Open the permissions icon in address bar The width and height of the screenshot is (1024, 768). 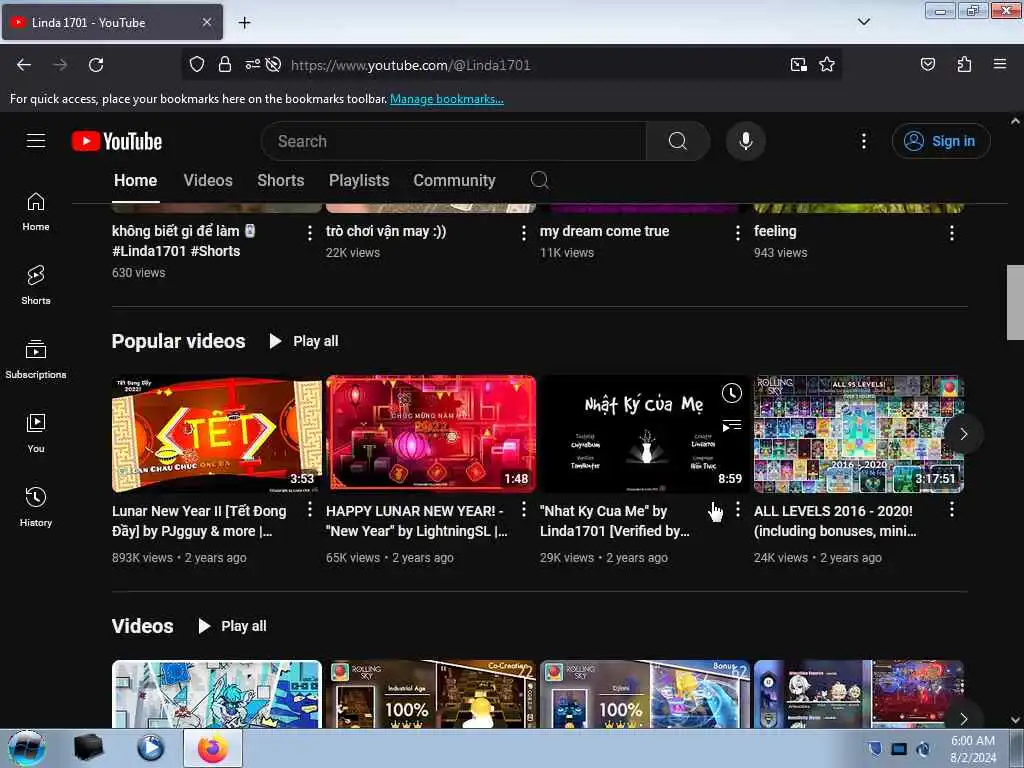(x=253, y=64)
